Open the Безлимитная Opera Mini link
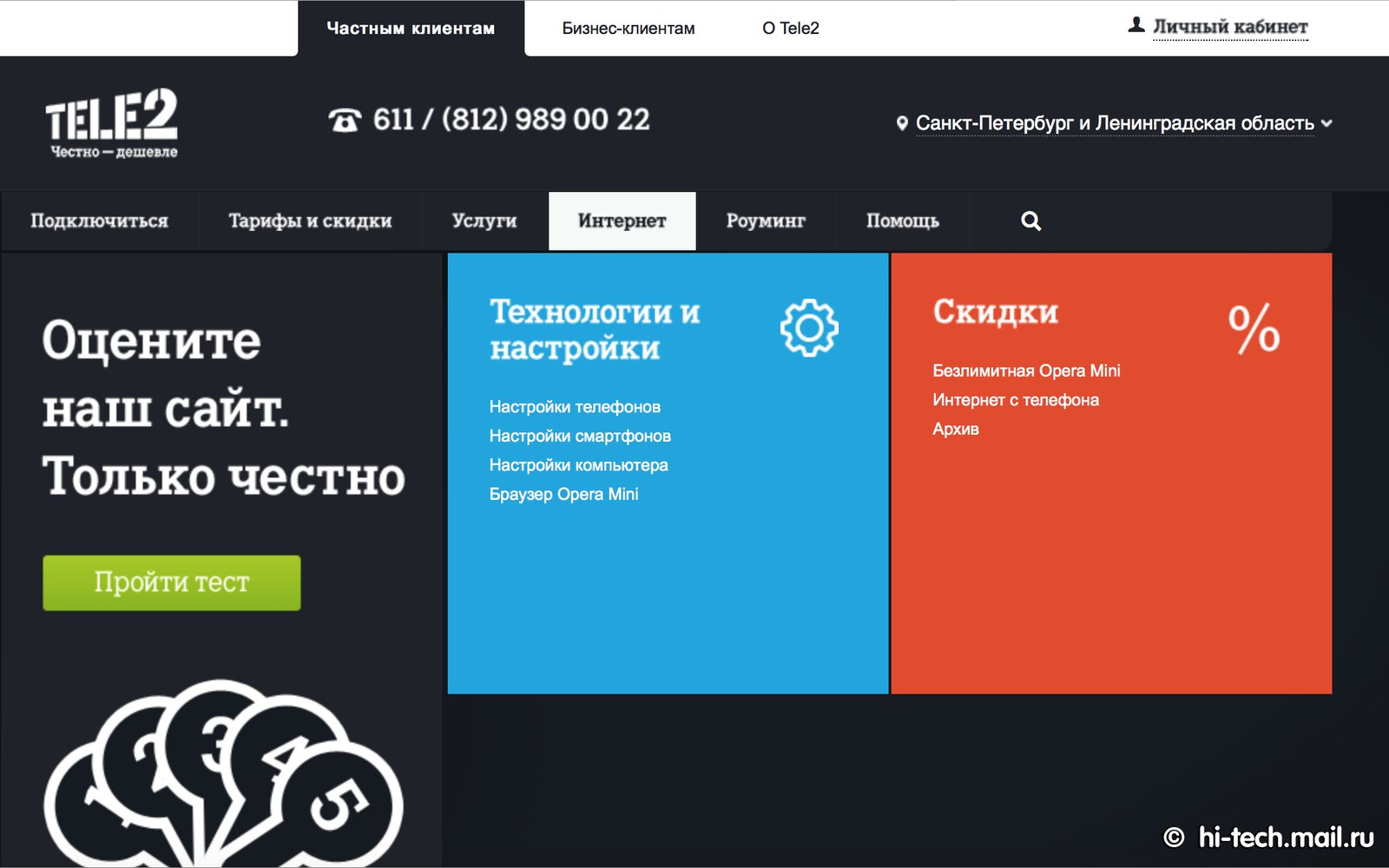Screen dimensions: 1389x868 (1026, 371)
